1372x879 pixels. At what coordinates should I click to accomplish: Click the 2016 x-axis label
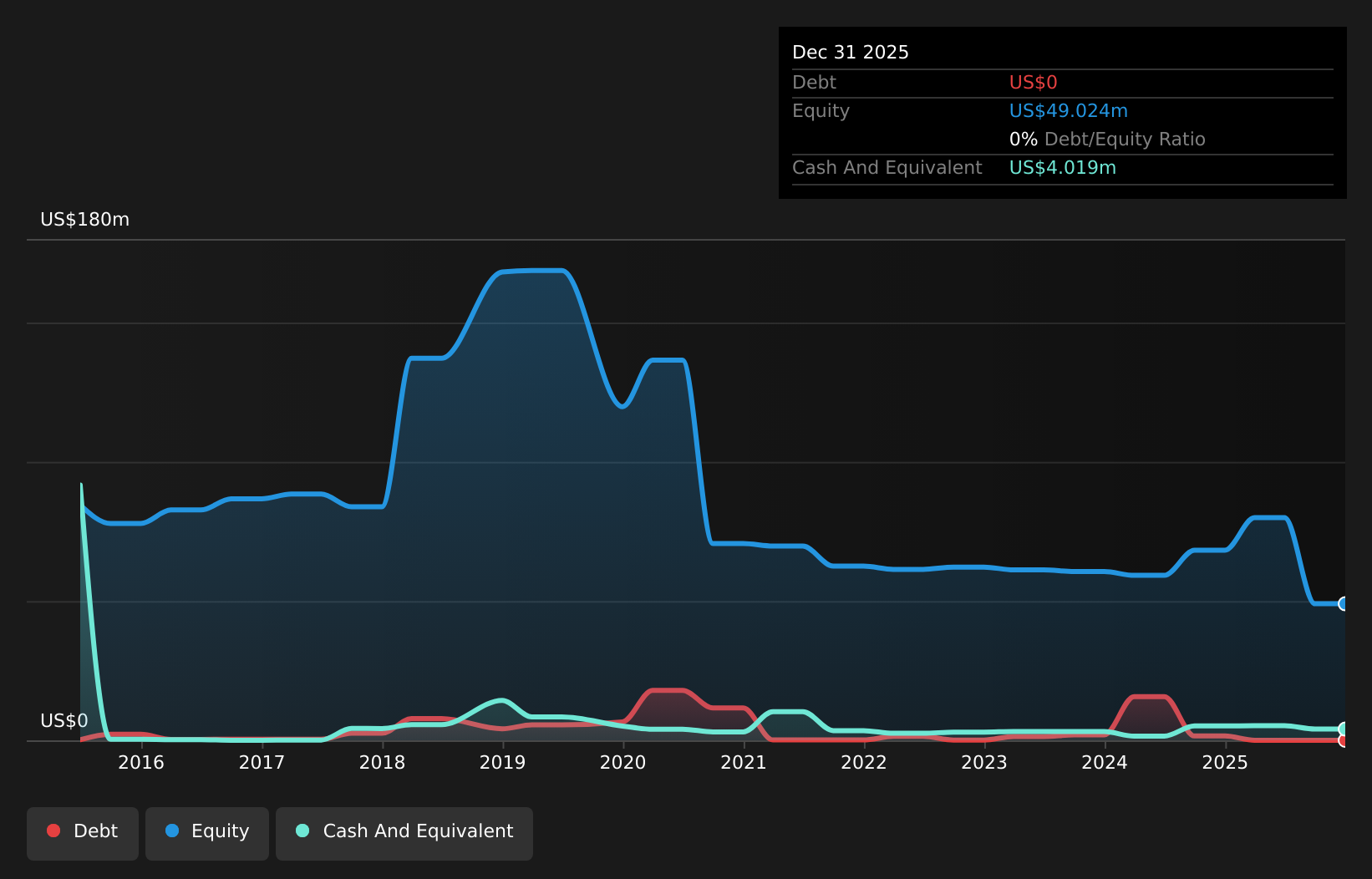[141, 762]
